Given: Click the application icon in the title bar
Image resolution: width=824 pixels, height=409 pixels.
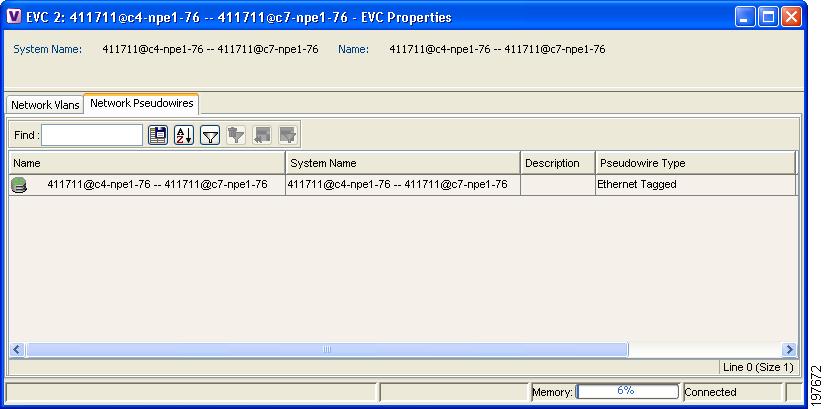Looking at the screenshot, I should 14,17.
